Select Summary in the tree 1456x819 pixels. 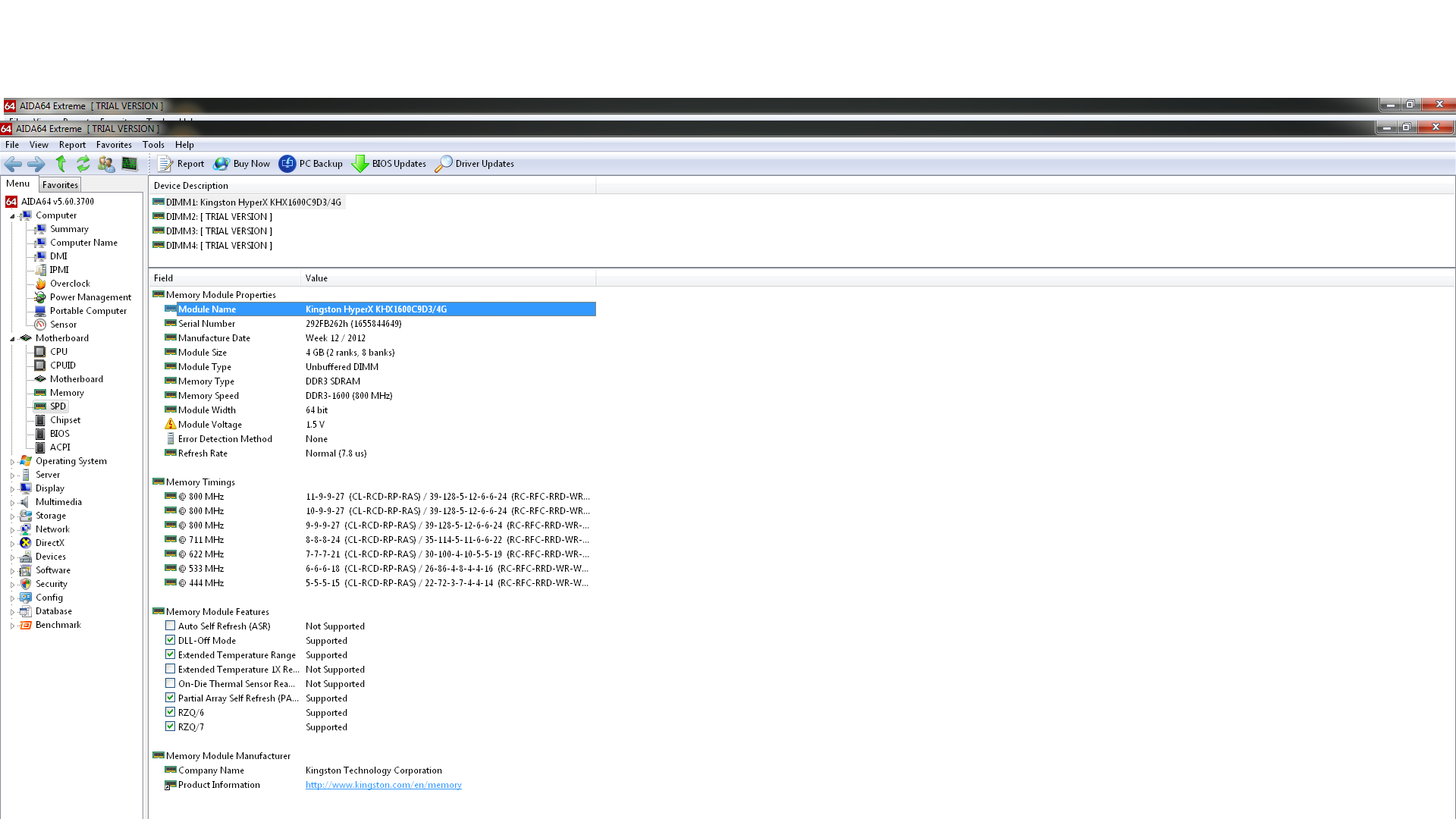69,229
